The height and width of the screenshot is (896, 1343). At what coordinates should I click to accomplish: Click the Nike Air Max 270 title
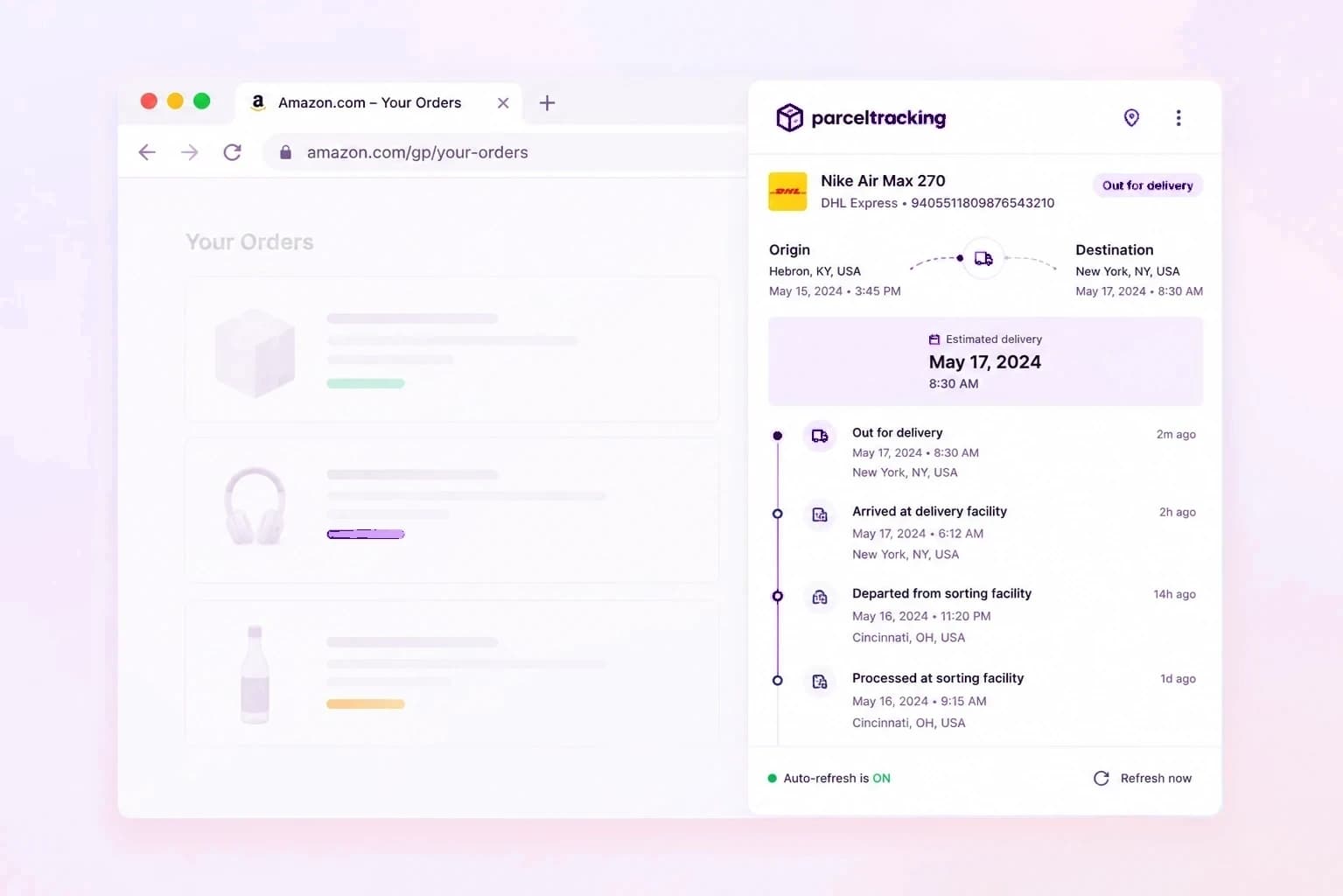[x=883, y=181]
